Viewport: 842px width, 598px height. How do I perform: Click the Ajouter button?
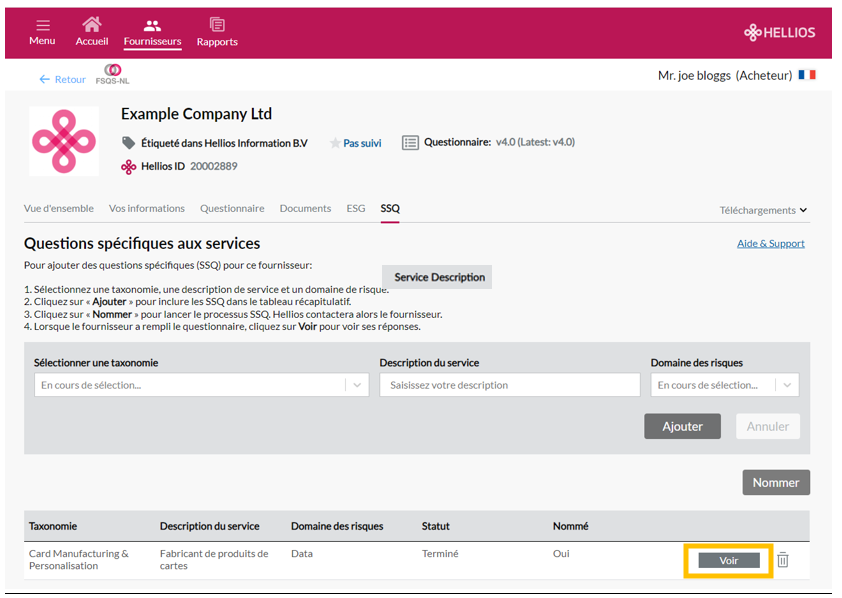[683, 426]
